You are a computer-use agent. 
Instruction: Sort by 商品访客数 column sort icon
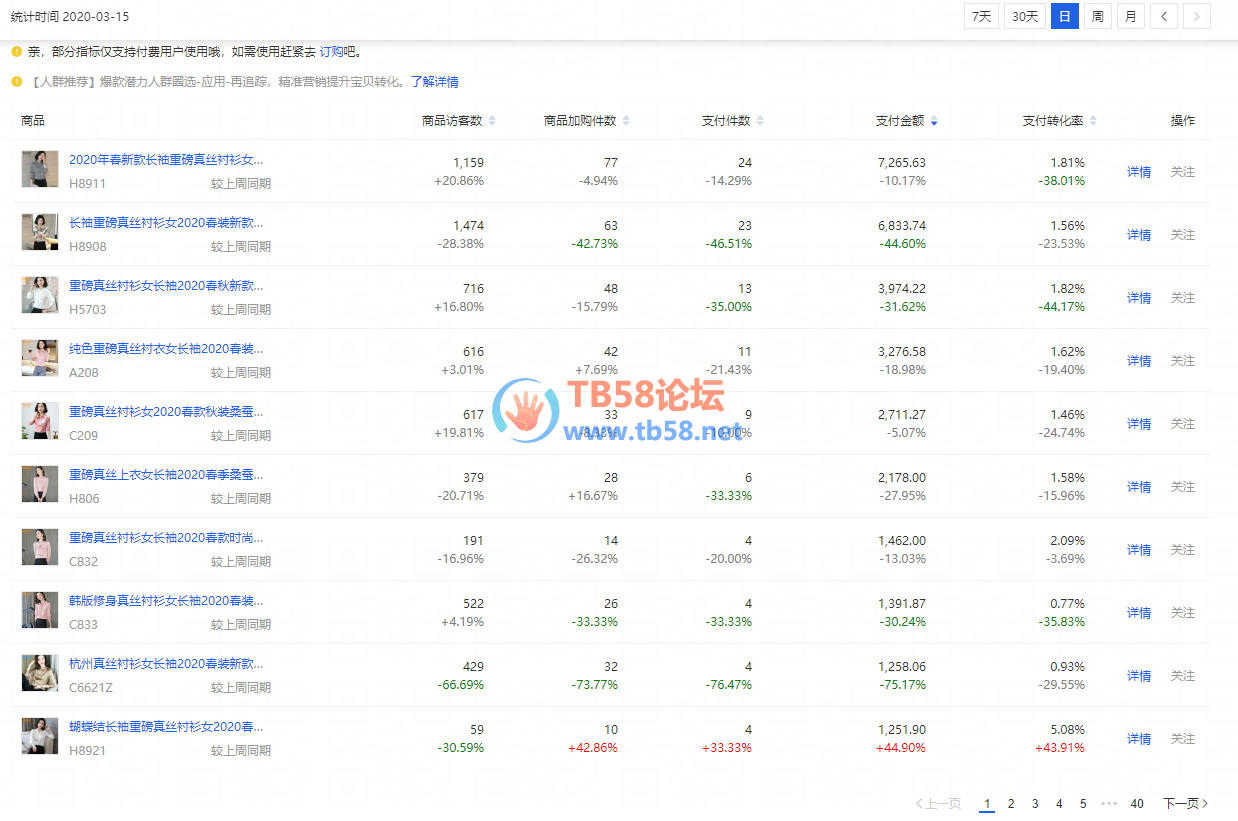(x=492, y=121)
